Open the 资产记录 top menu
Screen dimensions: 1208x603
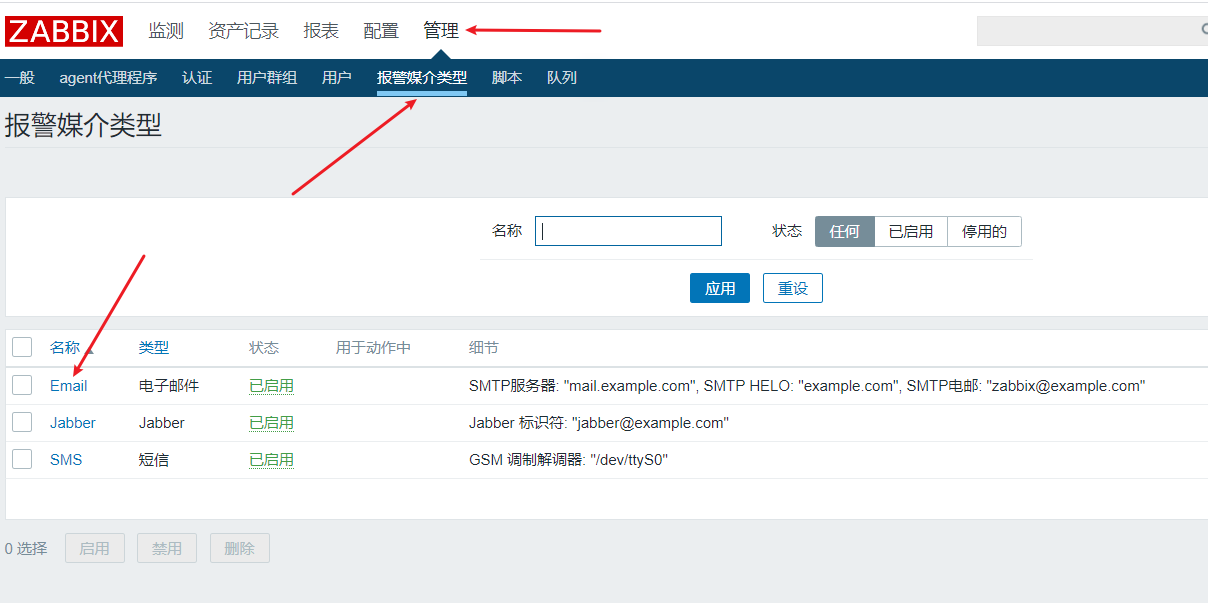(x=244, y=31)
